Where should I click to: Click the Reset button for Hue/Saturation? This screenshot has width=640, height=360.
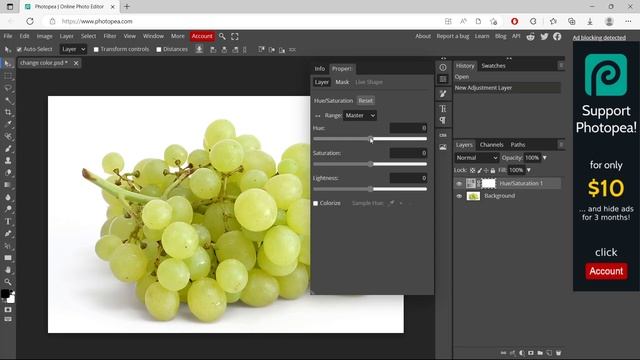tap(365, 100)
